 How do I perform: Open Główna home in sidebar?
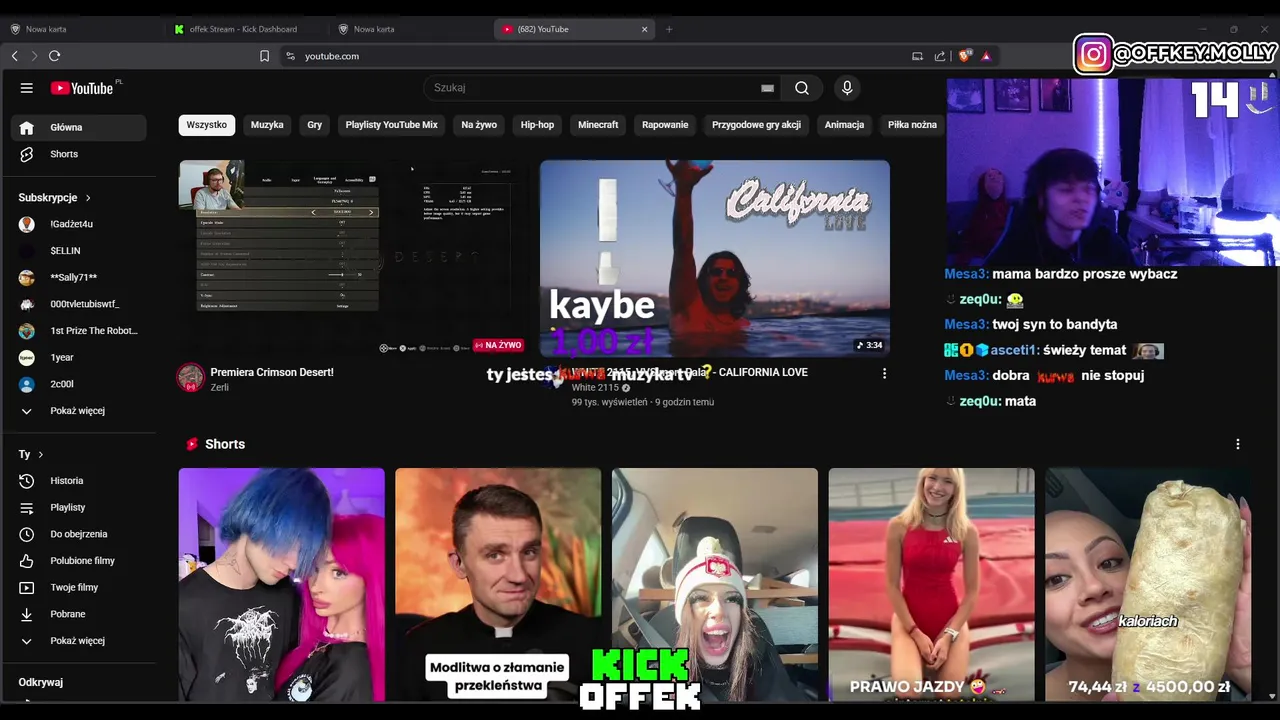pyautogui.click(x=78, y=127)
